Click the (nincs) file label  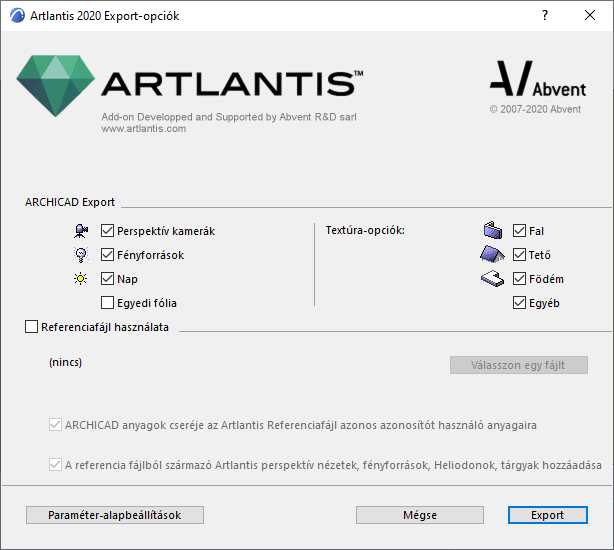click(x=65, y=362)
